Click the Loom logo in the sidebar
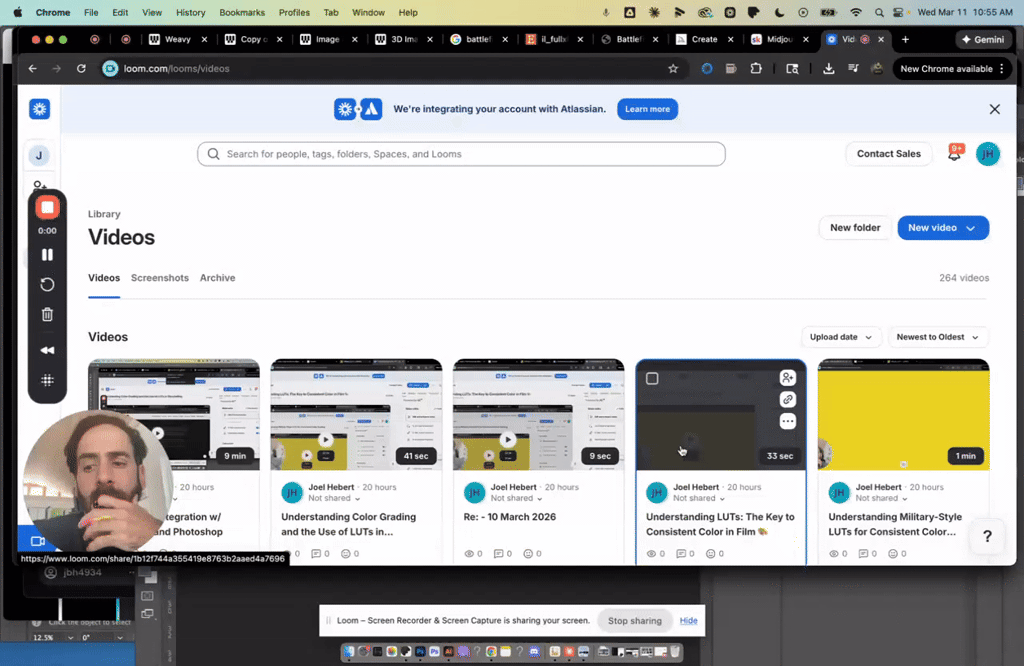Viewport: 1024px width, 666px height. pos(39,109)
